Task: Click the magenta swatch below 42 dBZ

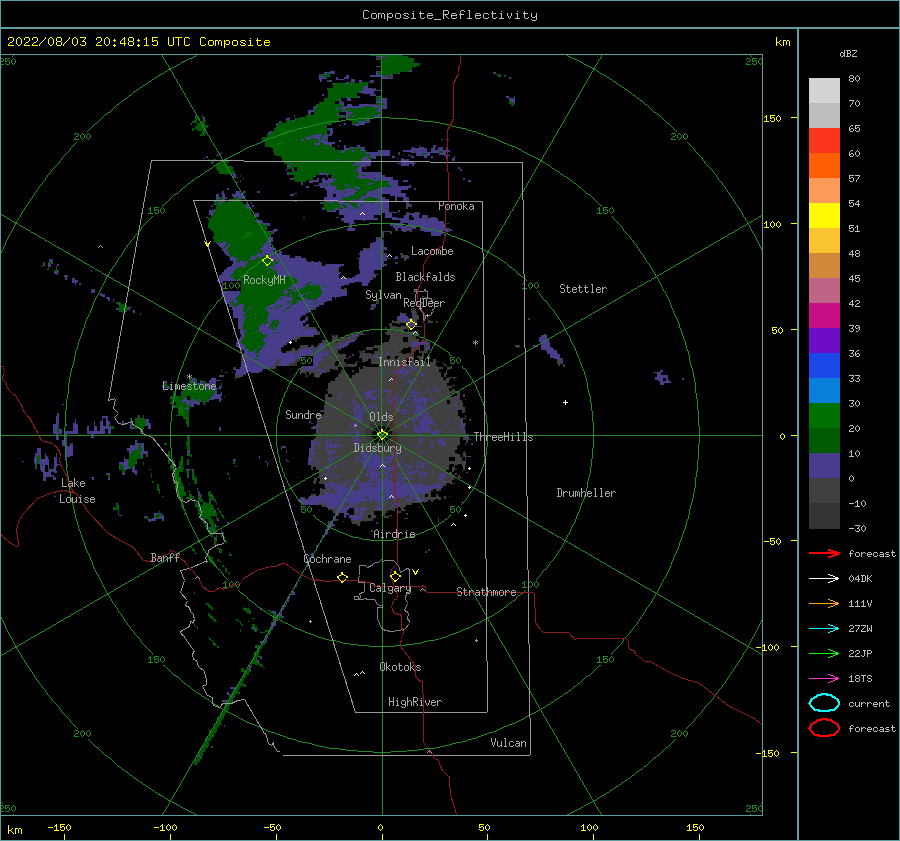Action: [824, 316]
